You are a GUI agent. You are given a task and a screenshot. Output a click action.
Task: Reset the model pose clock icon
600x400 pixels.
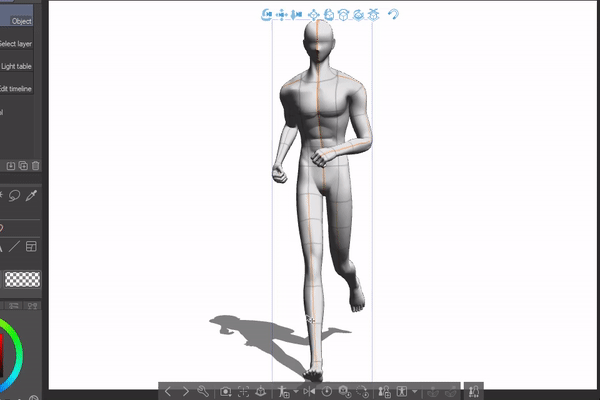pyautogui.click(x=326, y=391)
